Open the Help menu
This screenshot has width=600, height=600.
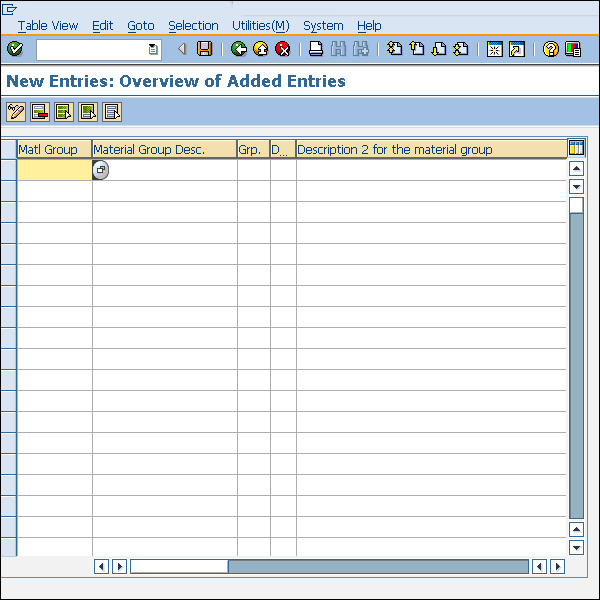point(369,26)
